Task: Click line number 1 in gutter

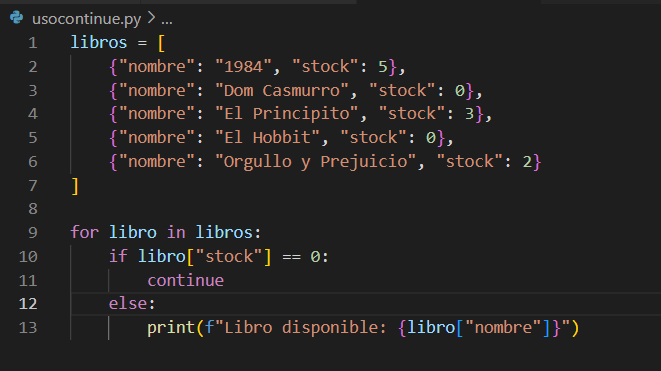Action: [x=33, y=43]
